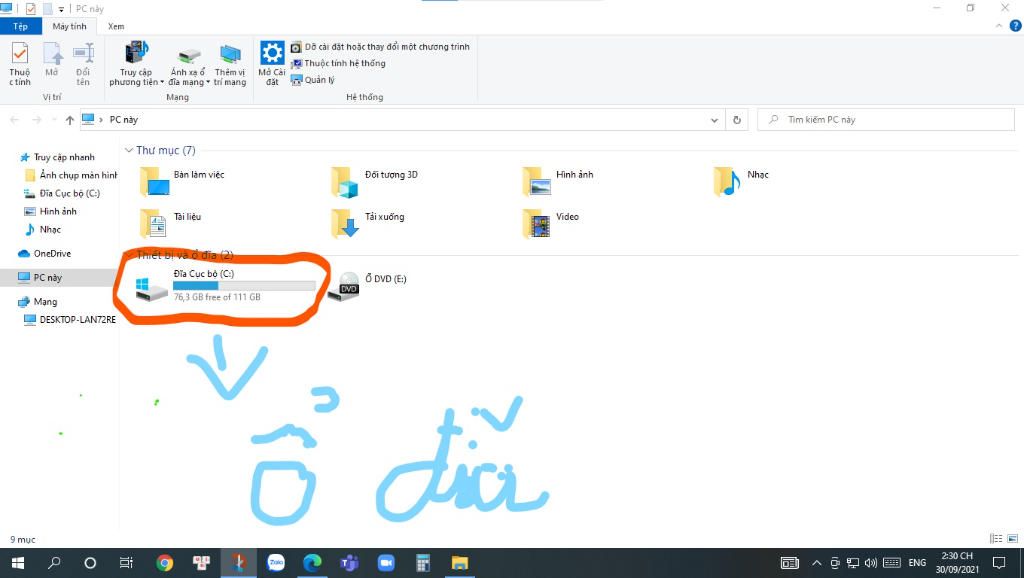Image resolution: width=1024 pixels, height=578 pixels.
Task: Open the Tải xuống folder
Action: coord(367,223)
